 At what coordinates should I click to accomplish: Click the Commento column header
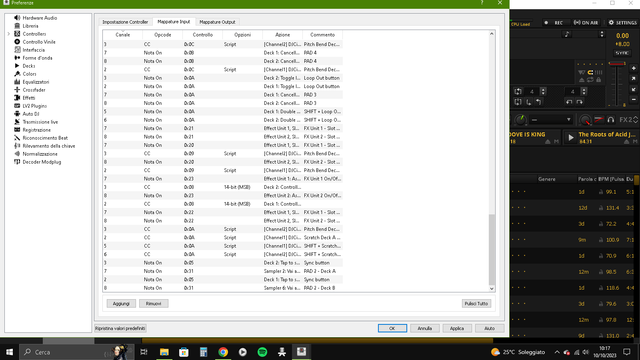coord(322,35)
